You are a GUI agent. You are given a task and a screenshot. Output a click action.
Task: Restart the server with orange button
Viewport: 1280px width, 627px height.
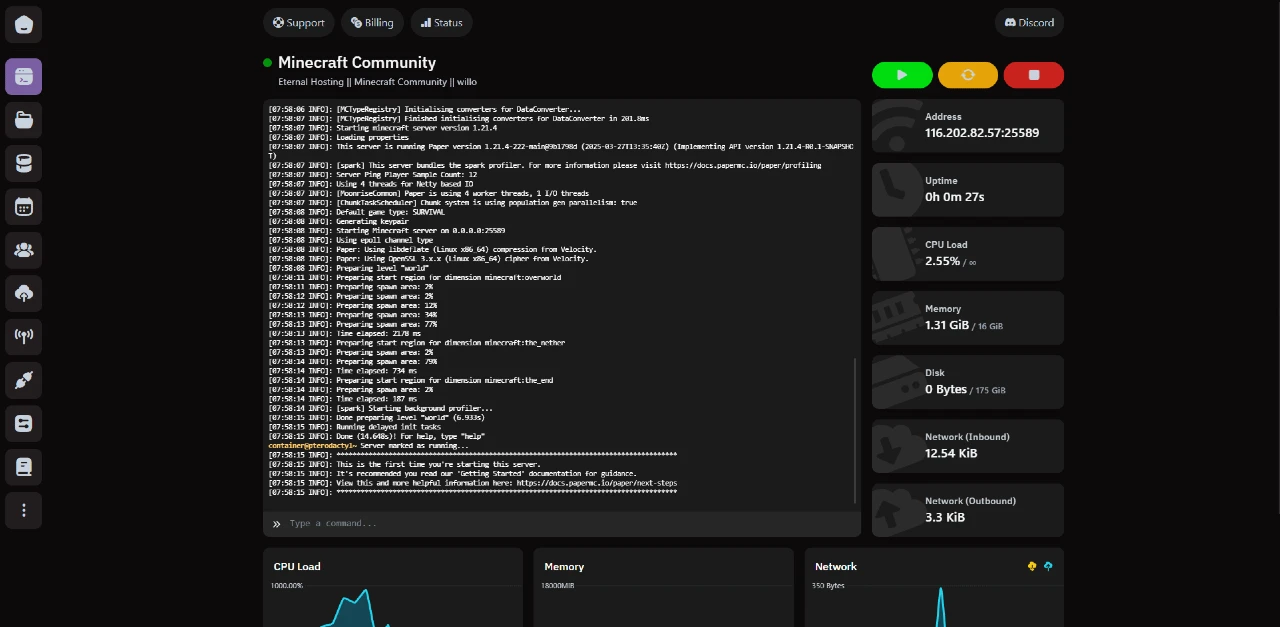point(968,75)
